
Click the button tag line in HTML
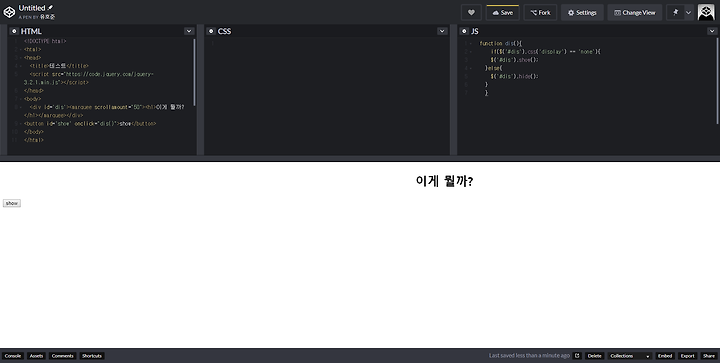coord(90,124)
